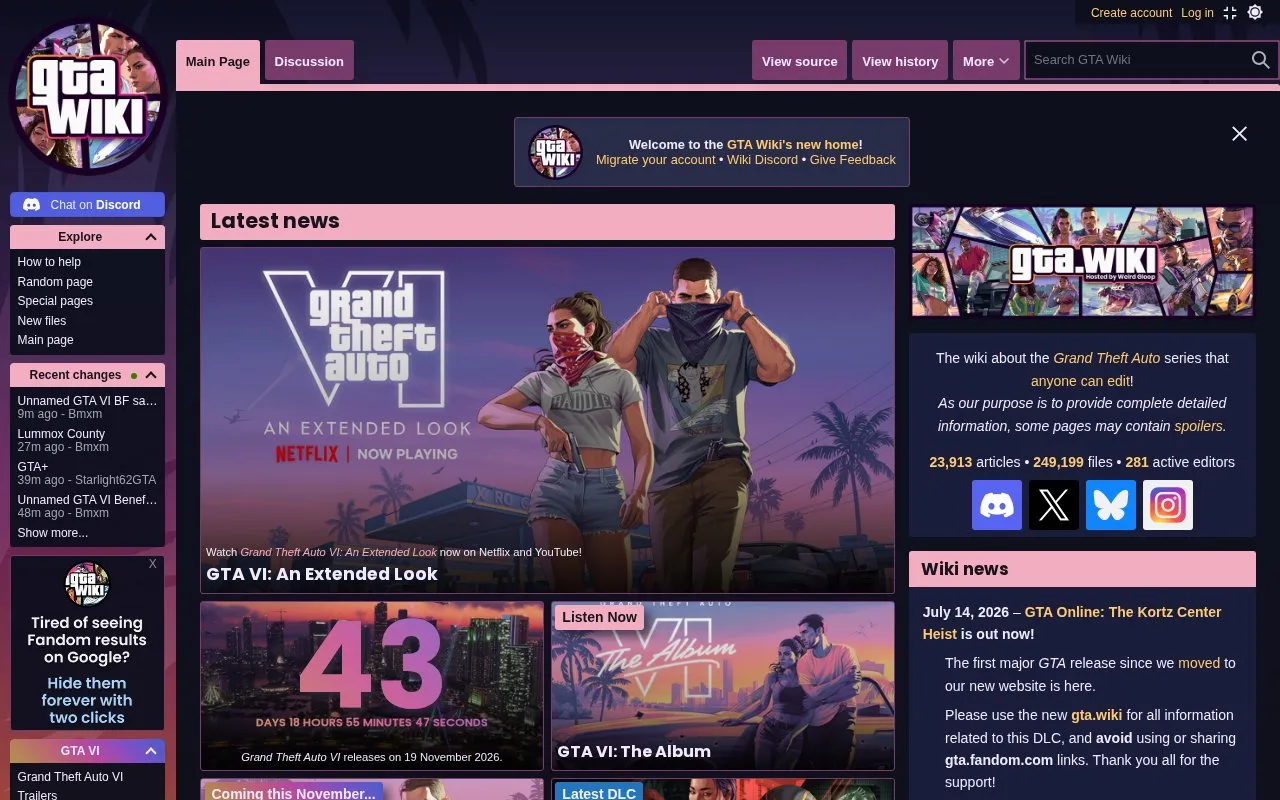Image resolution: width=1280 pixels, height=800 pixels.
Task: Focus the Search GTA Wiki field
Action: 1137,60
